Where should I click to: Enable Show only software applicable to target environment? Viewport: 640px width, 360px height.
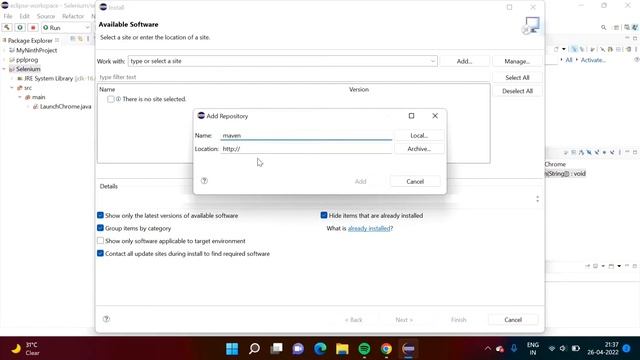click(x=100, y=240)
